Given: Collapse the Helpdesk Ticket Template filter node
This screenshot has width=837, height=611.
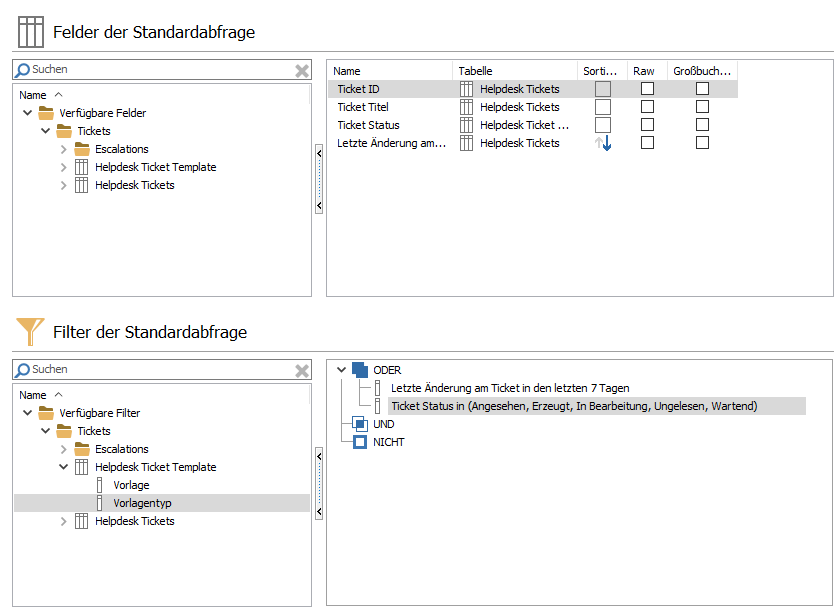Looking at the screenshot, I should point(64,466).
